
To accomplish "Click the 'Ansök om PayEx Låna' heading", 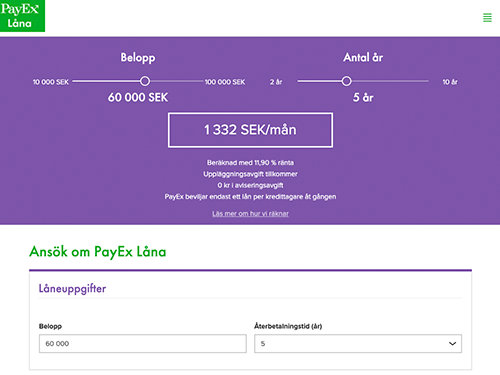I will point(98,252).
